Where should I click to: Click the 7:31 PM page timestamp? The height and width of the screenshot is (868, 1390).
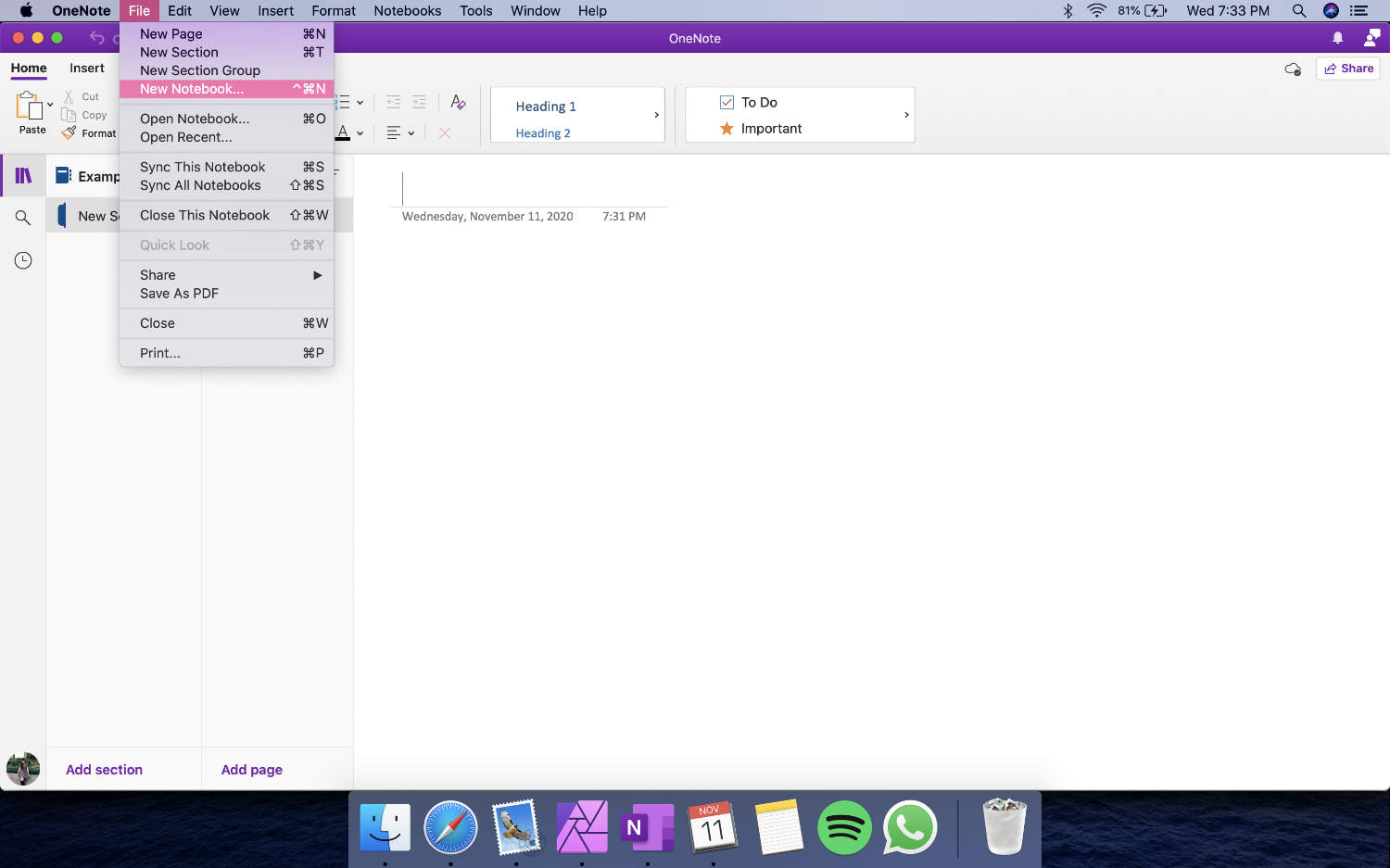(624, 217)
